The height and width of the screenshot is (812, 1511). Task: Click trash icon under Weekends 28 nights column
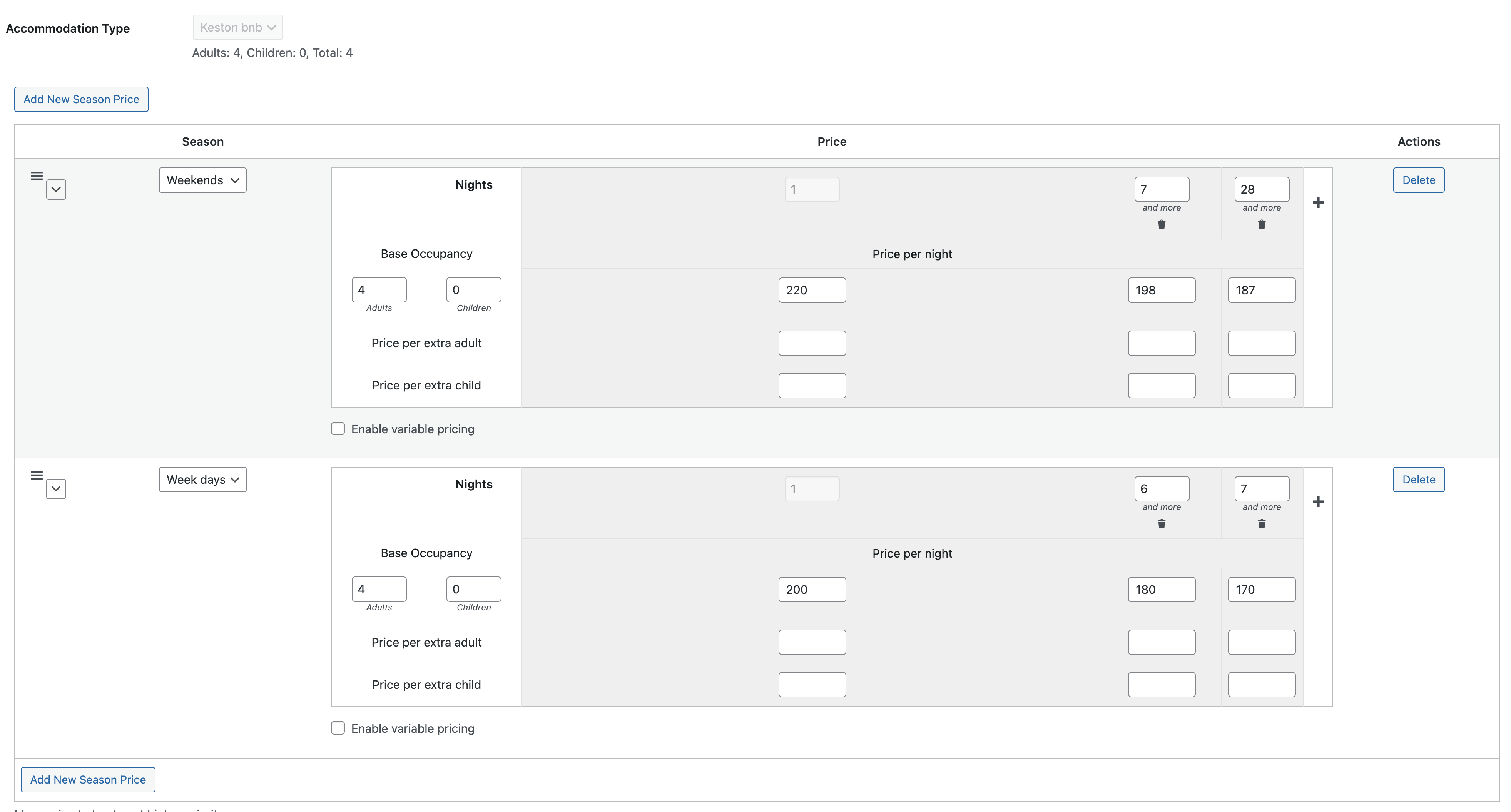click(1262, 225)
